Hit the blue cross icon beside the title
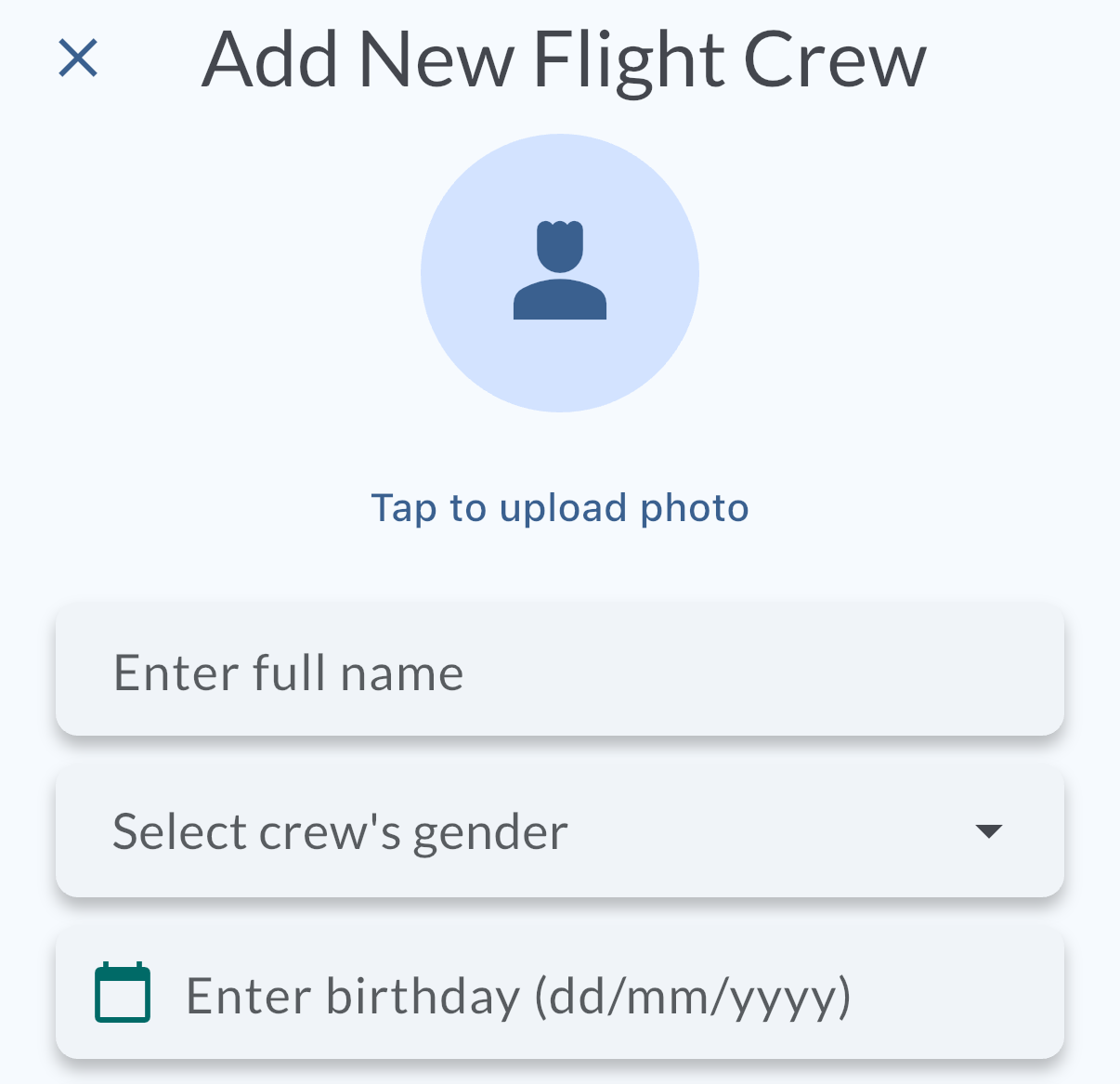 tap(78, 59)
